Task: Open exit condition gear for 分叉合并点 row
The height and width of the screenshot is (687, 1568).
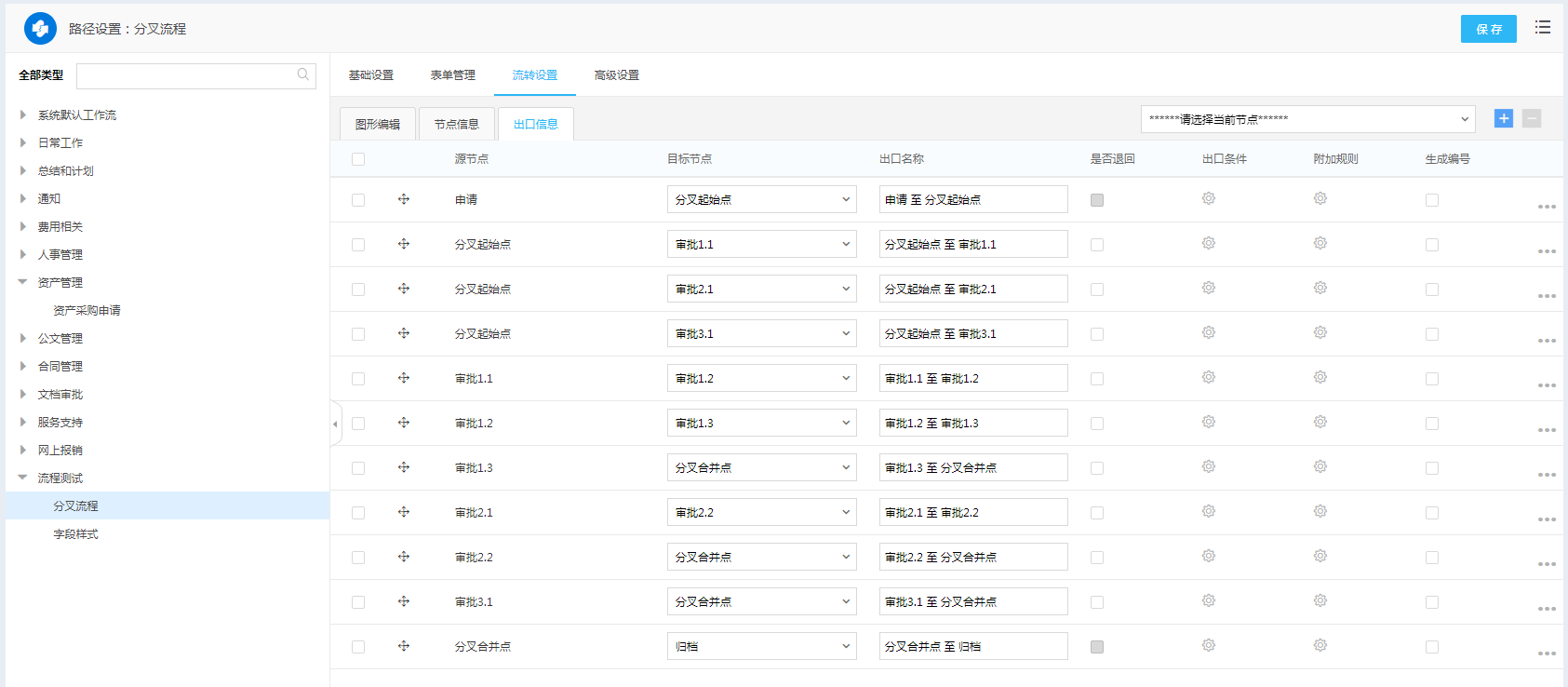Action: (x=1208, y=645)
